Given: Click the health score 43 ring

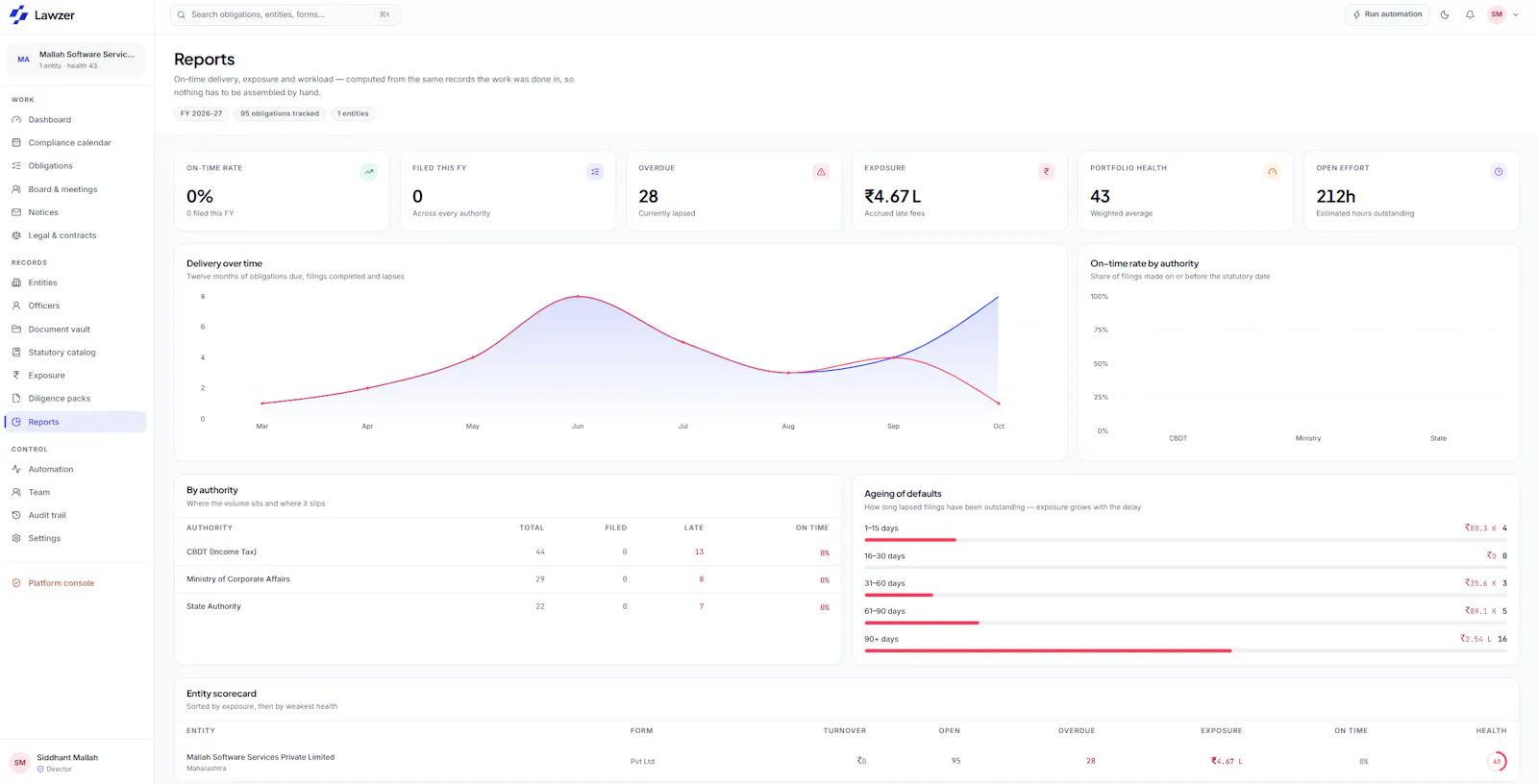Looking at the screenshot, I should pyautogui.click(x=1497, y=761).
